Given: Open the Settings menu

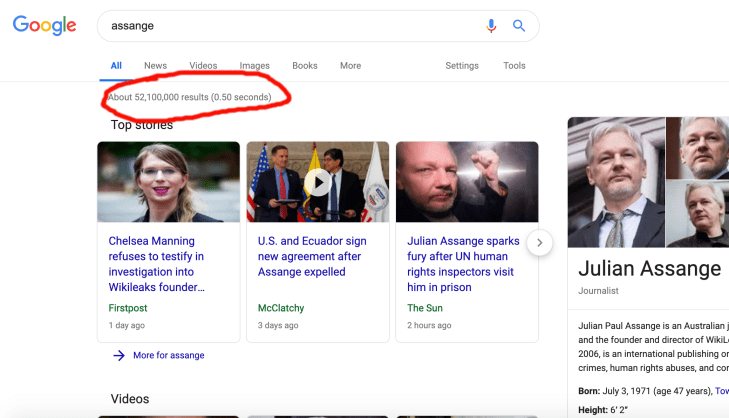Looking at the screenshot, I should 462,66.
